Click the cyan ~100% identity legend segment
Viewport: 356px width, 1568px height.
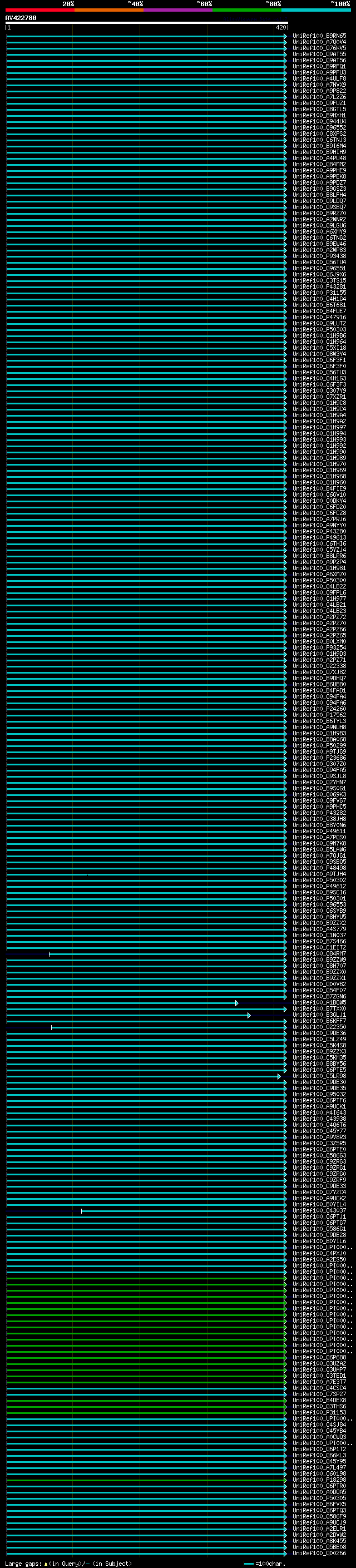tap(316, 10)
